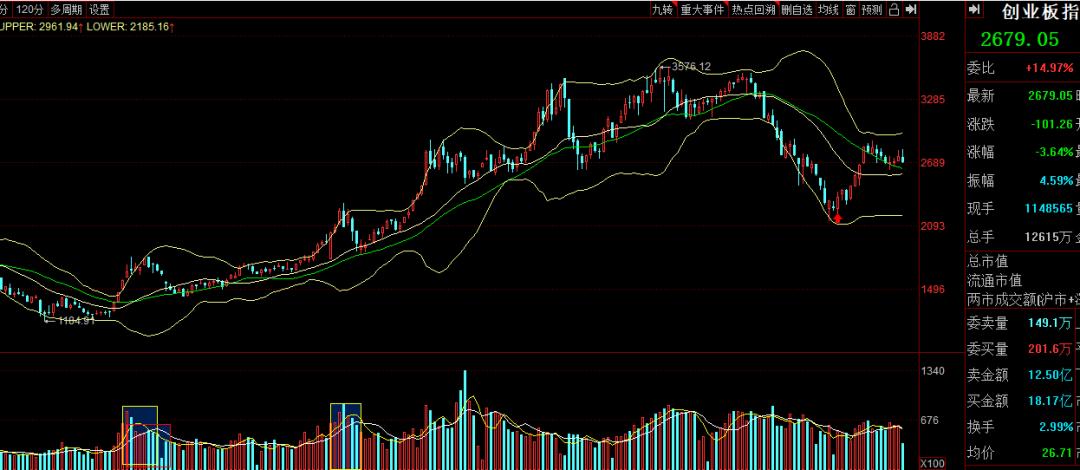Click the 振幅 4.59% value

coord(1057,181)
